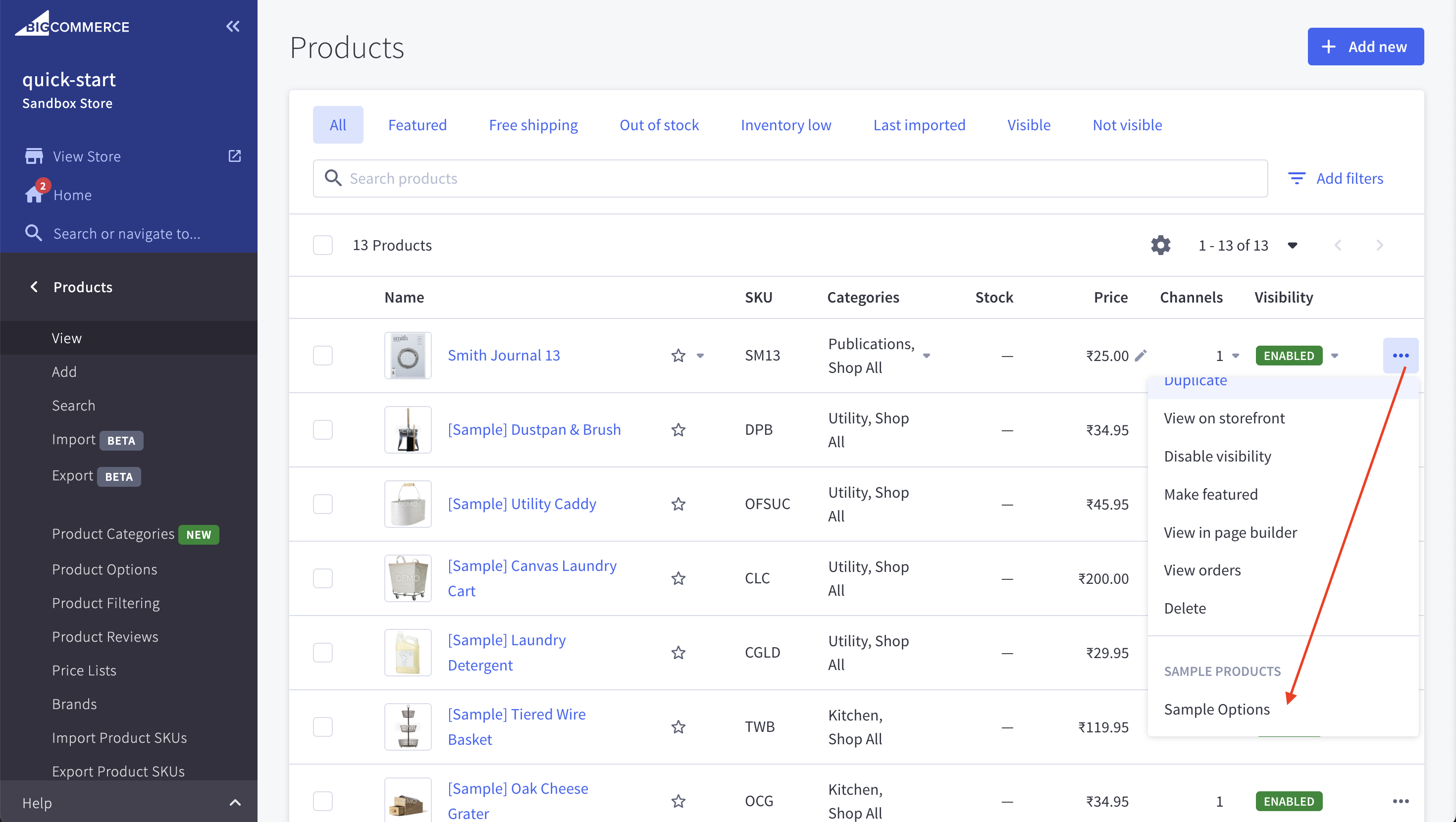The image size is (1456, 822).
Task: Expand the Help section chevron
Action: pyautogui.click(x=235, y=803)
